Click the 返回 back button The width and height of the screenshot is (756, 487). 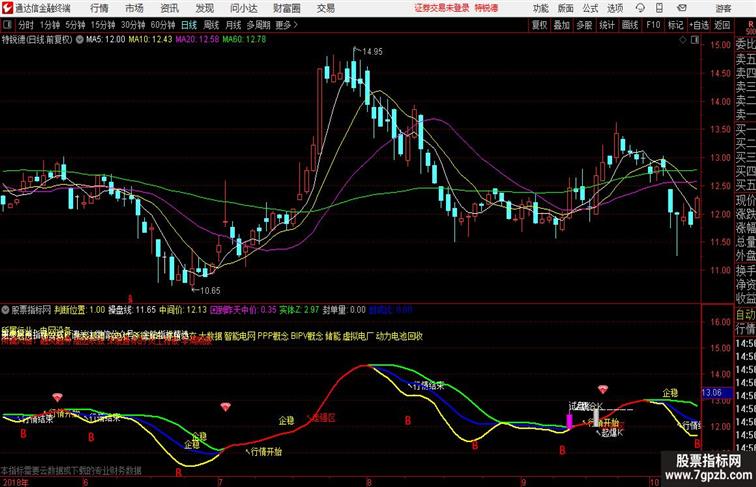[x=722, y=25]
